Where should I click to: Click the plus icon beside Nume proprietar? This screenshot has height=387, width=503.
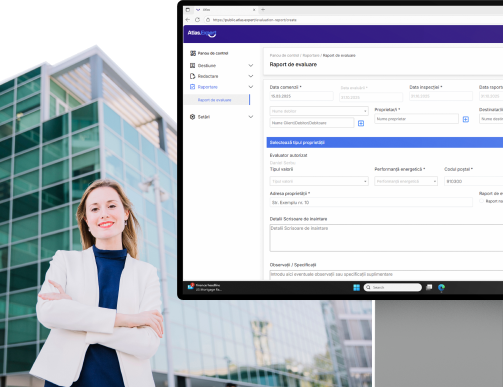click(x=466, y=119)
